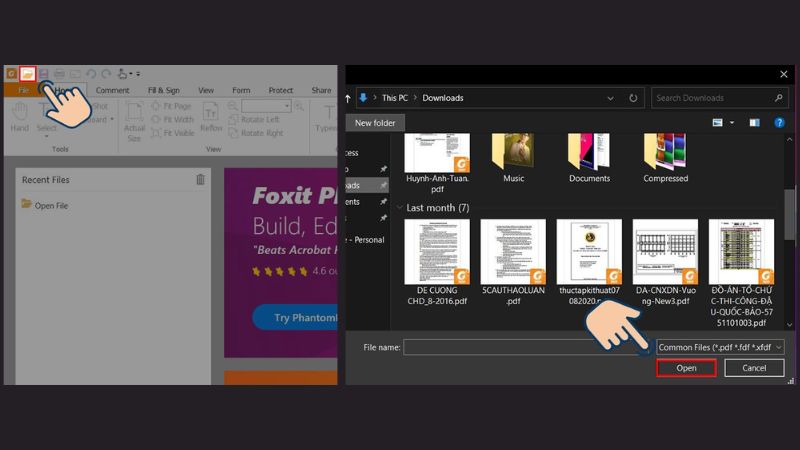Select Fit Width view option
Viewport: 800px width, 450px height.
click(x=176, y=120)
